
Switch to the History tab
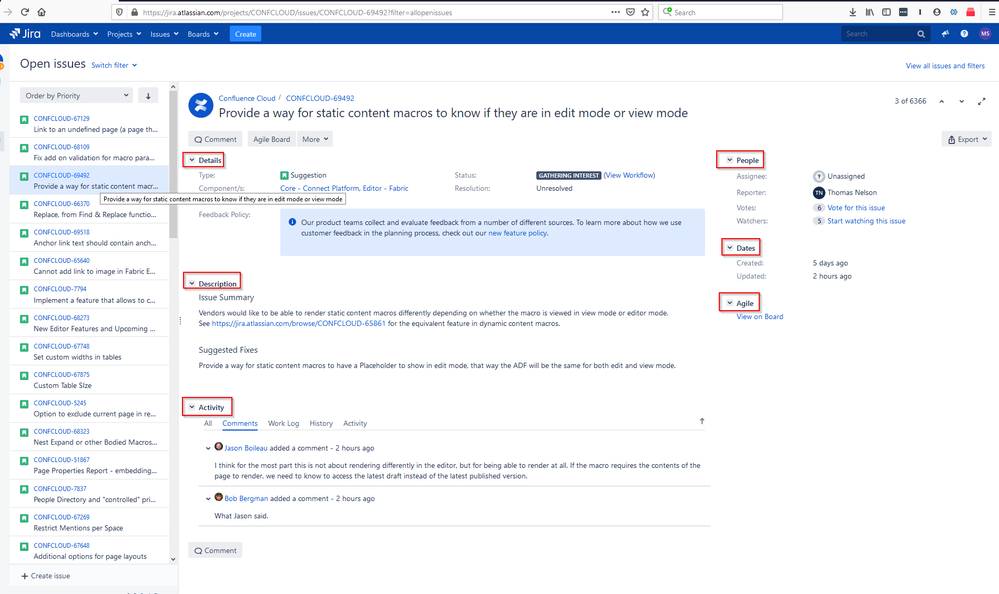[321, 423]
